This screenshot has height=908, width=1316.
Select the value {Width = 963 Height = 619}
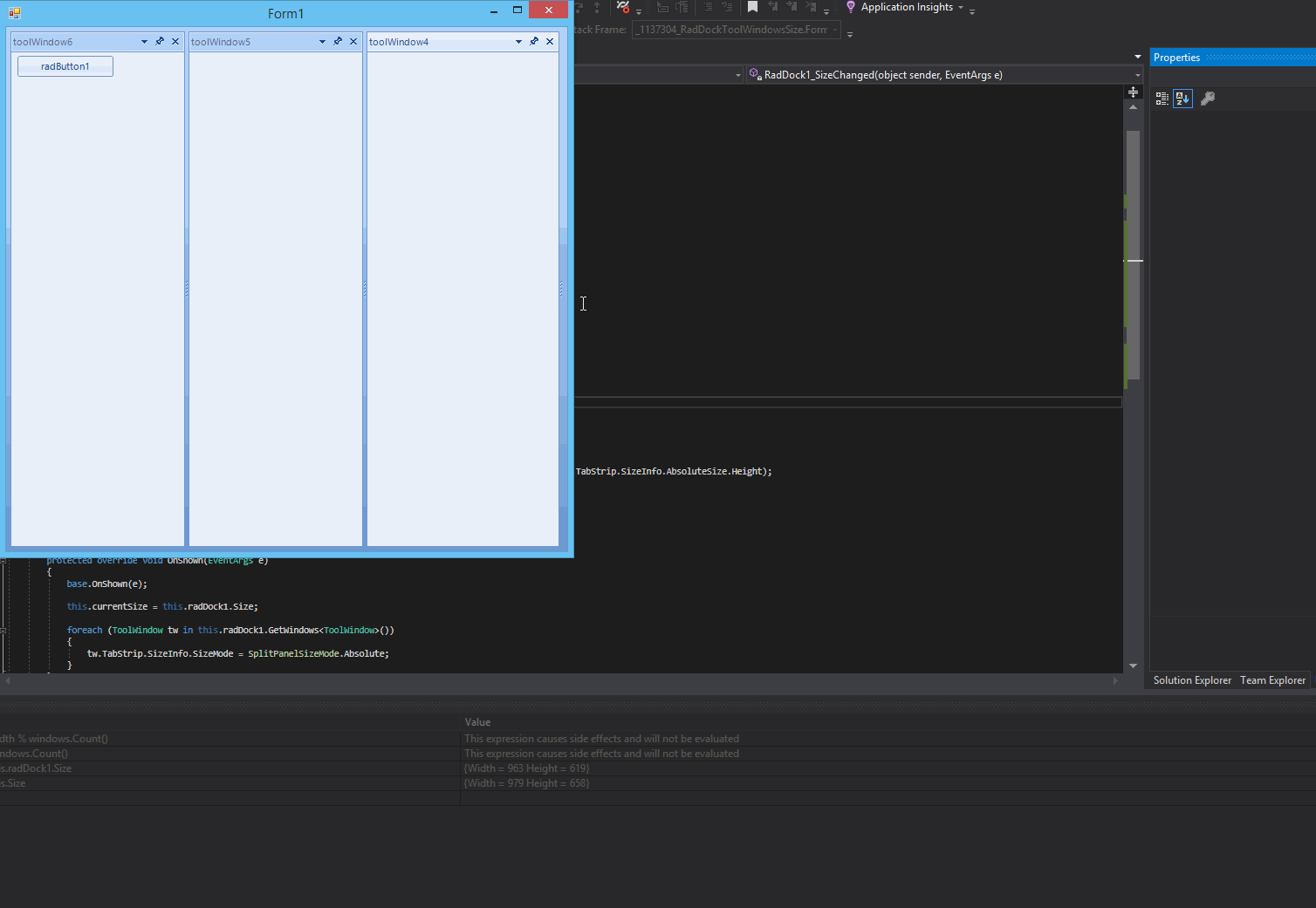tap(527, 768)
